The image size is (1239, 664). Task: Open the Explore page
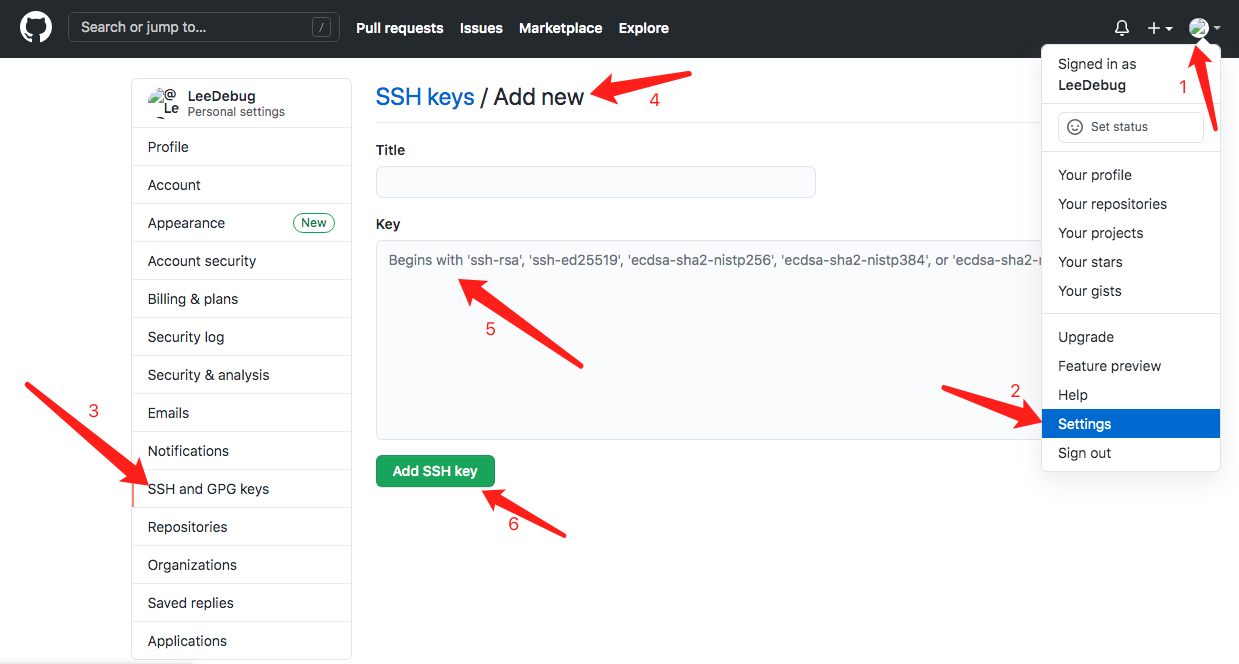[x=643, y=28]
